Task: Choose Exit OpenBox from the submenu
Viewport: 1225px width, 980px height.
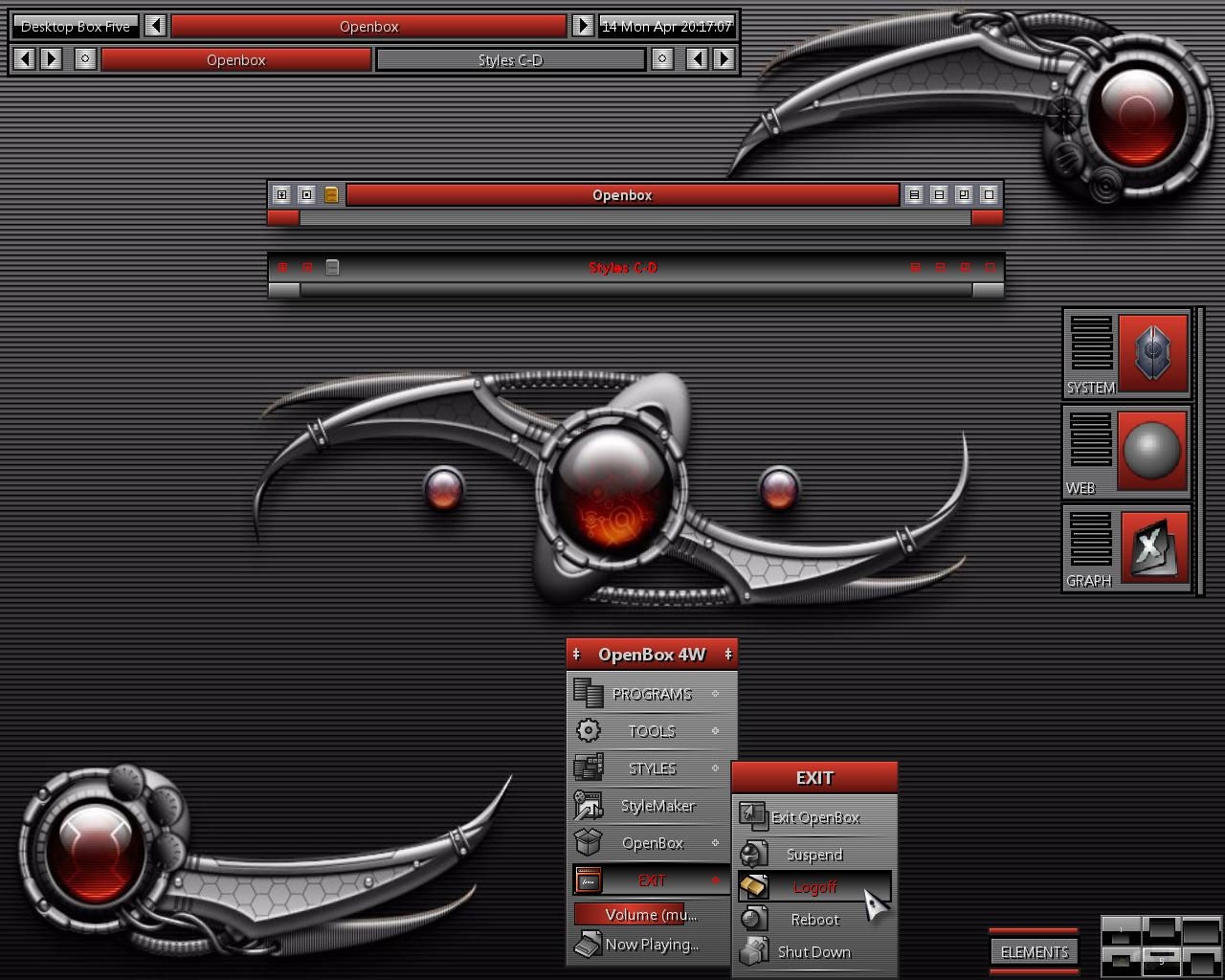Action: pyautogui.click(x=814, y=817)
